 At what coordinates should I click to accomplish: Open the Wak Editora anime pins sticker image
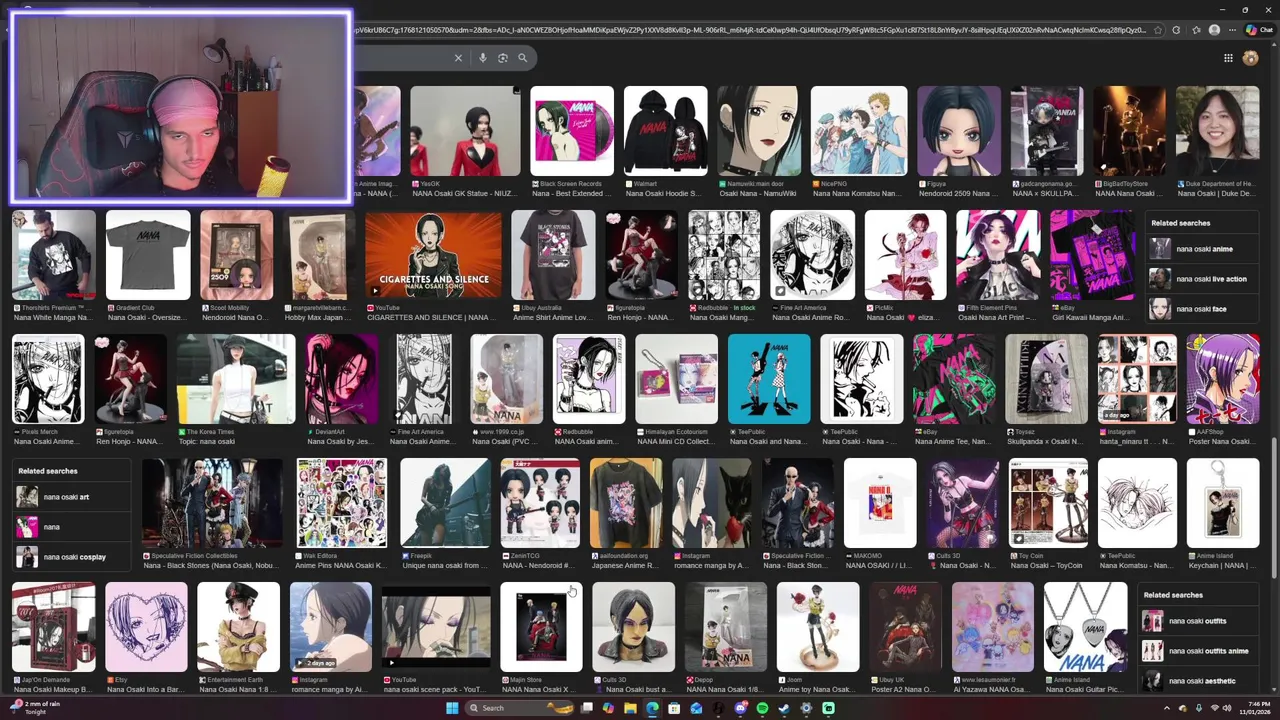(x=342, y=503)
